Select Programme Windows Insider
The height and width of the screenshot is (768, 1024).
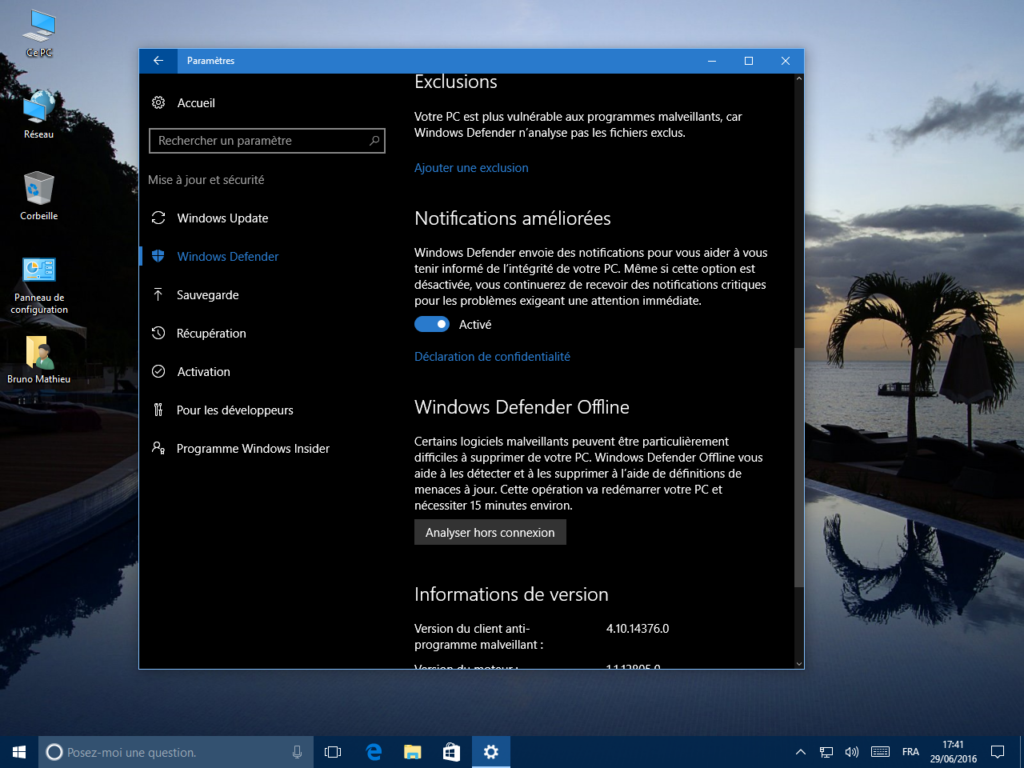click(251, 448)
